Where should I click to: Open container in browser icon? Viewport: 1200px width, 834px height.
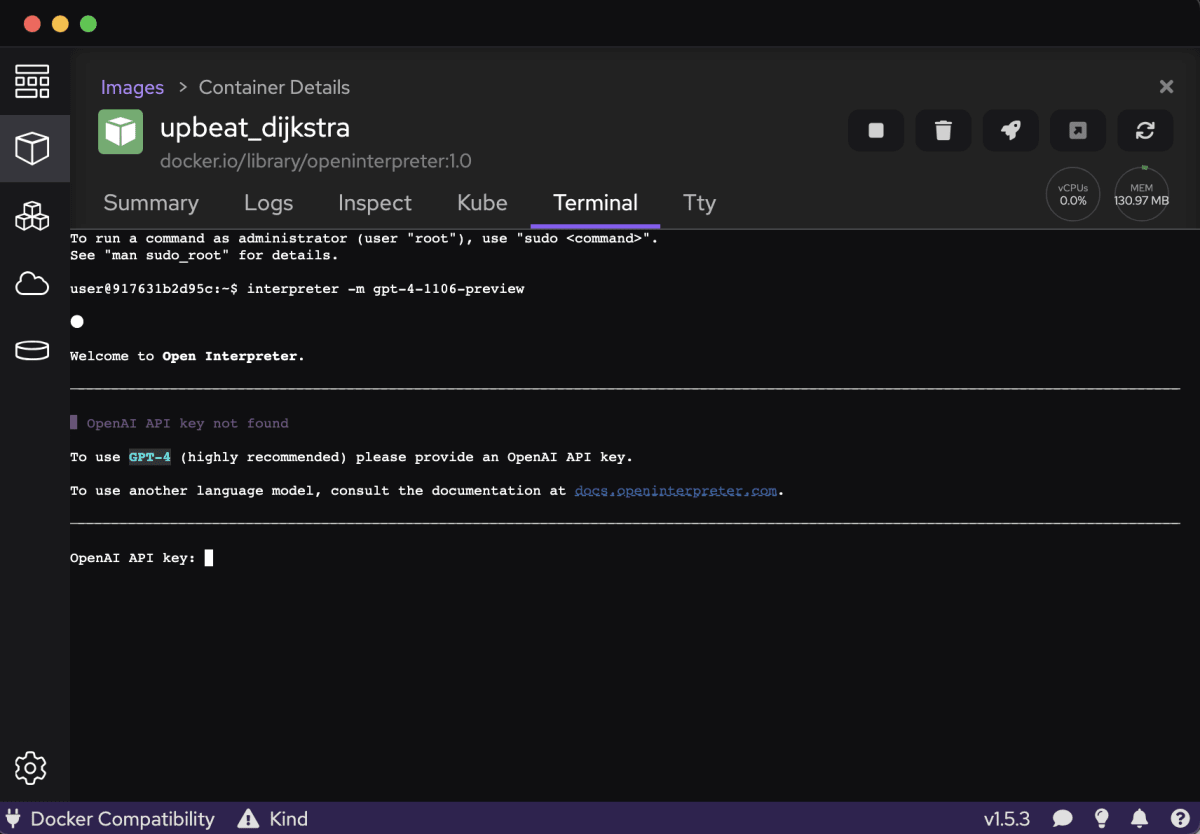(1078, 130)
